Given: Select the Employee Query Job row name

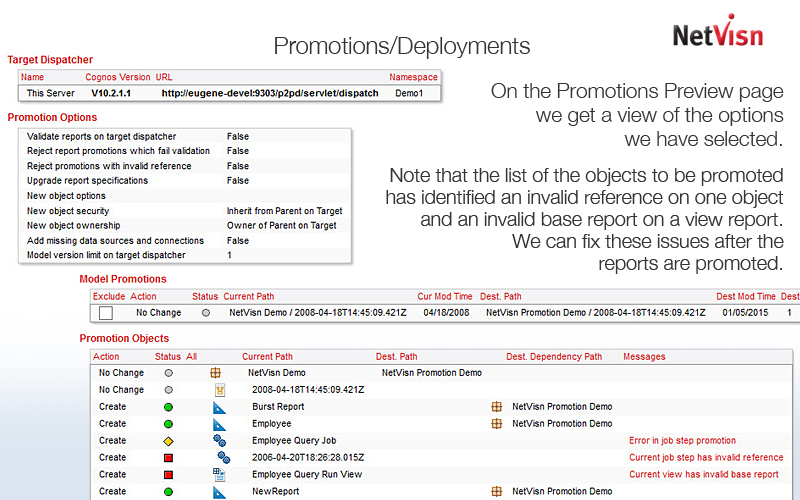Looking at the screenshot, I should 294,441.
